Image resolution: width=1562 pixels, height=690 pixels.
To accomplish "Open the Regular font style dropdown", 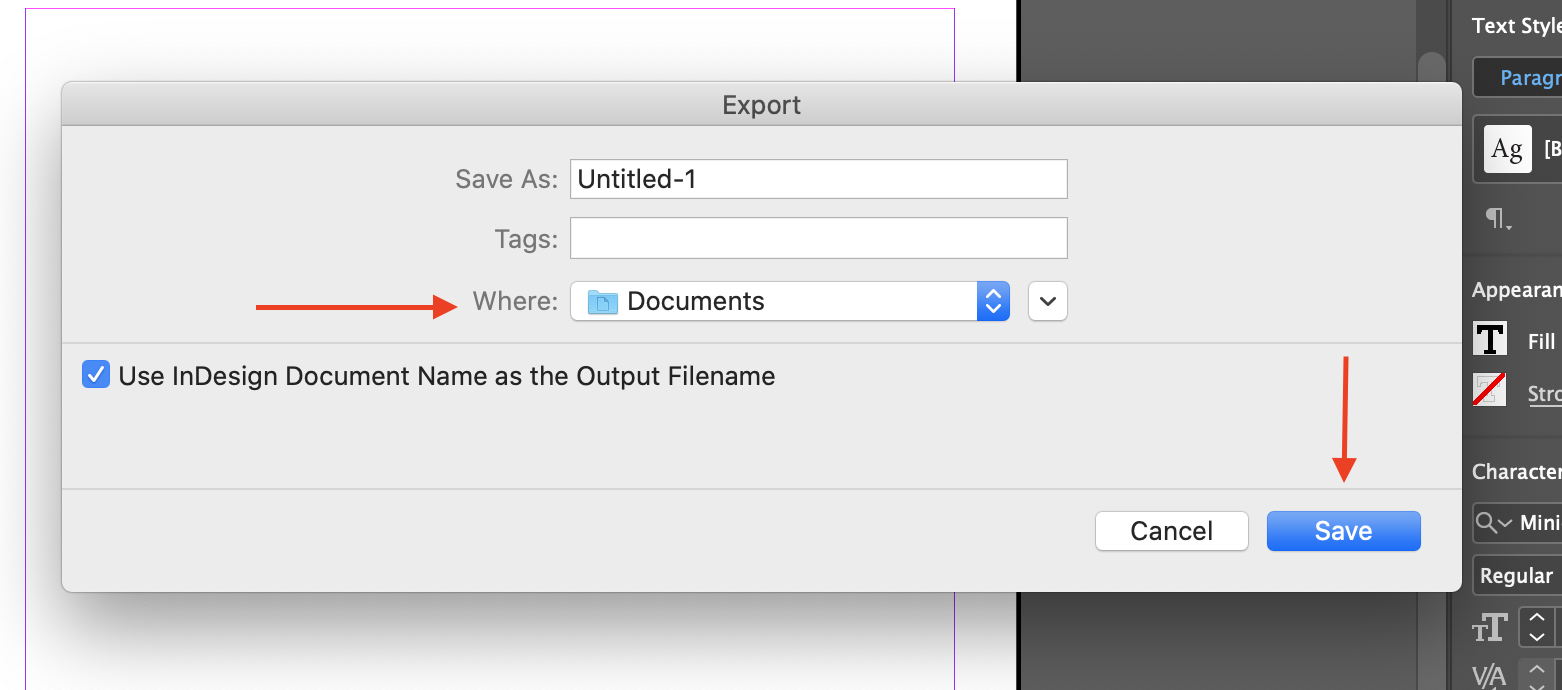I will coord(1517,576).
